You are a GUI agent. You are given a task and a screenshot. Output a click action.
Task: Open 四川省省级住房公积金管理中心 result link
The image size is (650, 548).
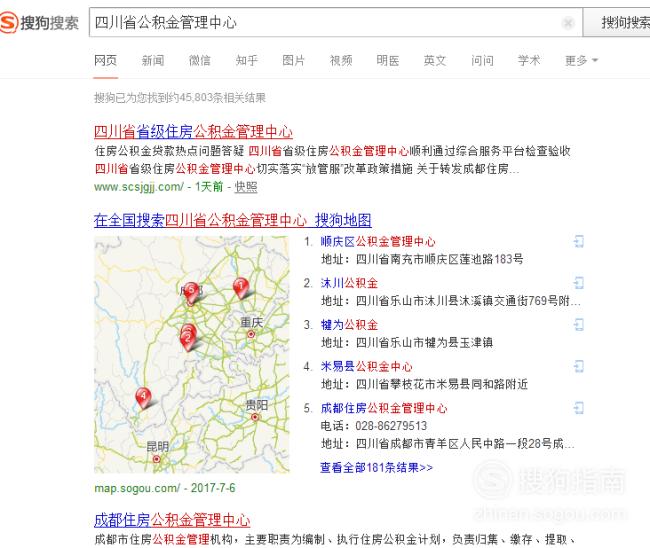193,132
